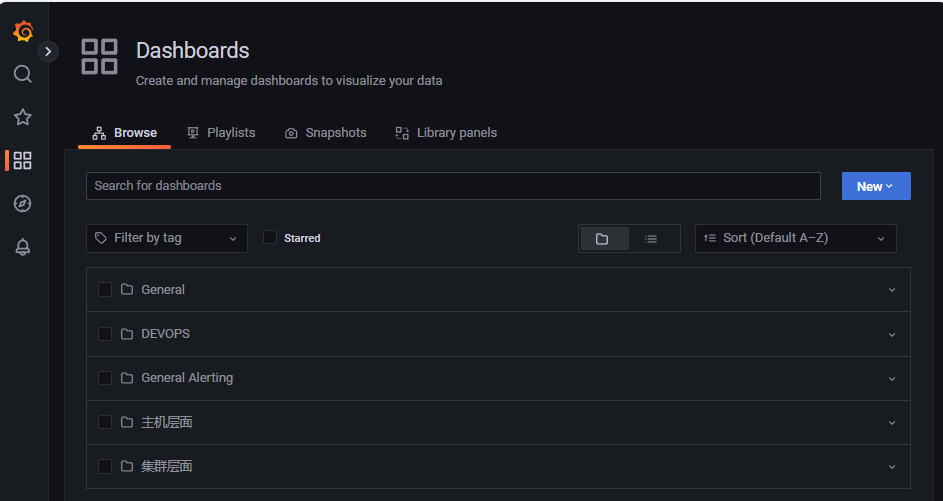
Task: Open Starred dashboards star icon
Action: [x=23, y=117]
